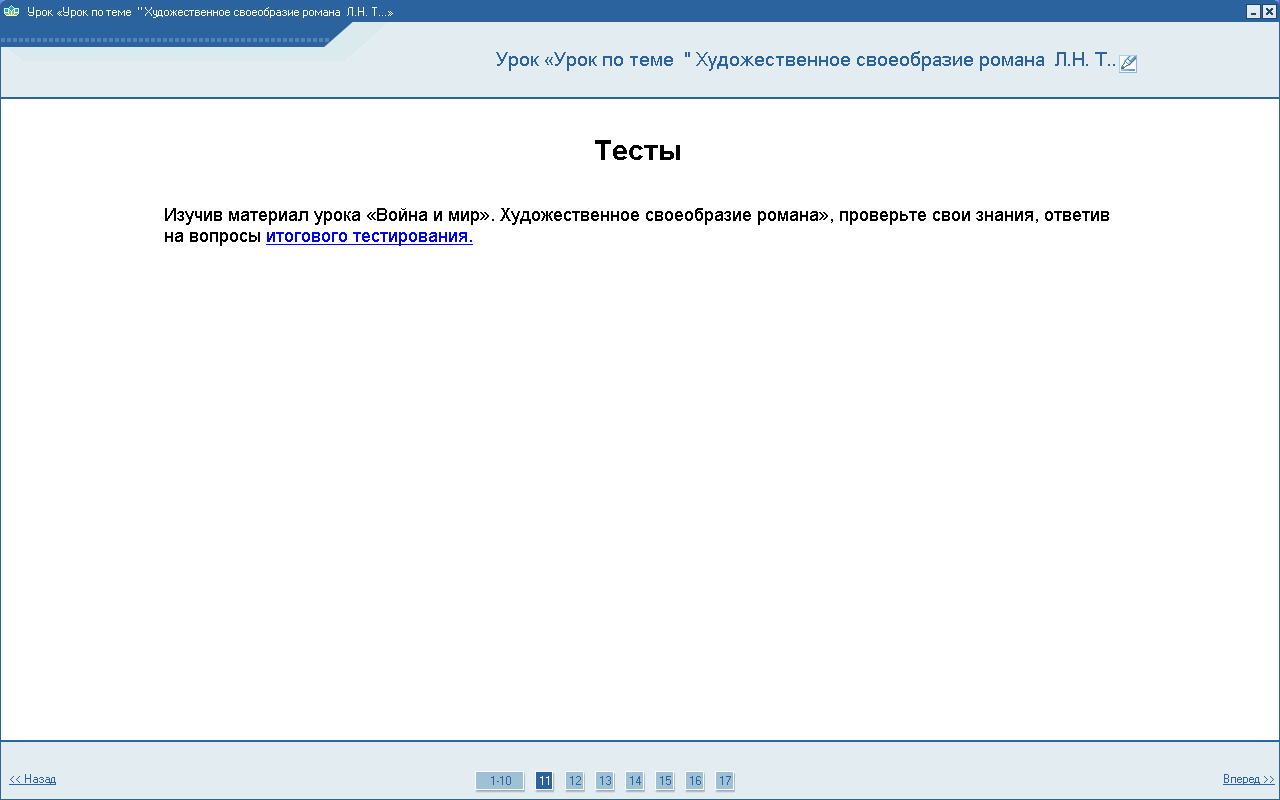Close the lesson window

[x=1269, y=11]
